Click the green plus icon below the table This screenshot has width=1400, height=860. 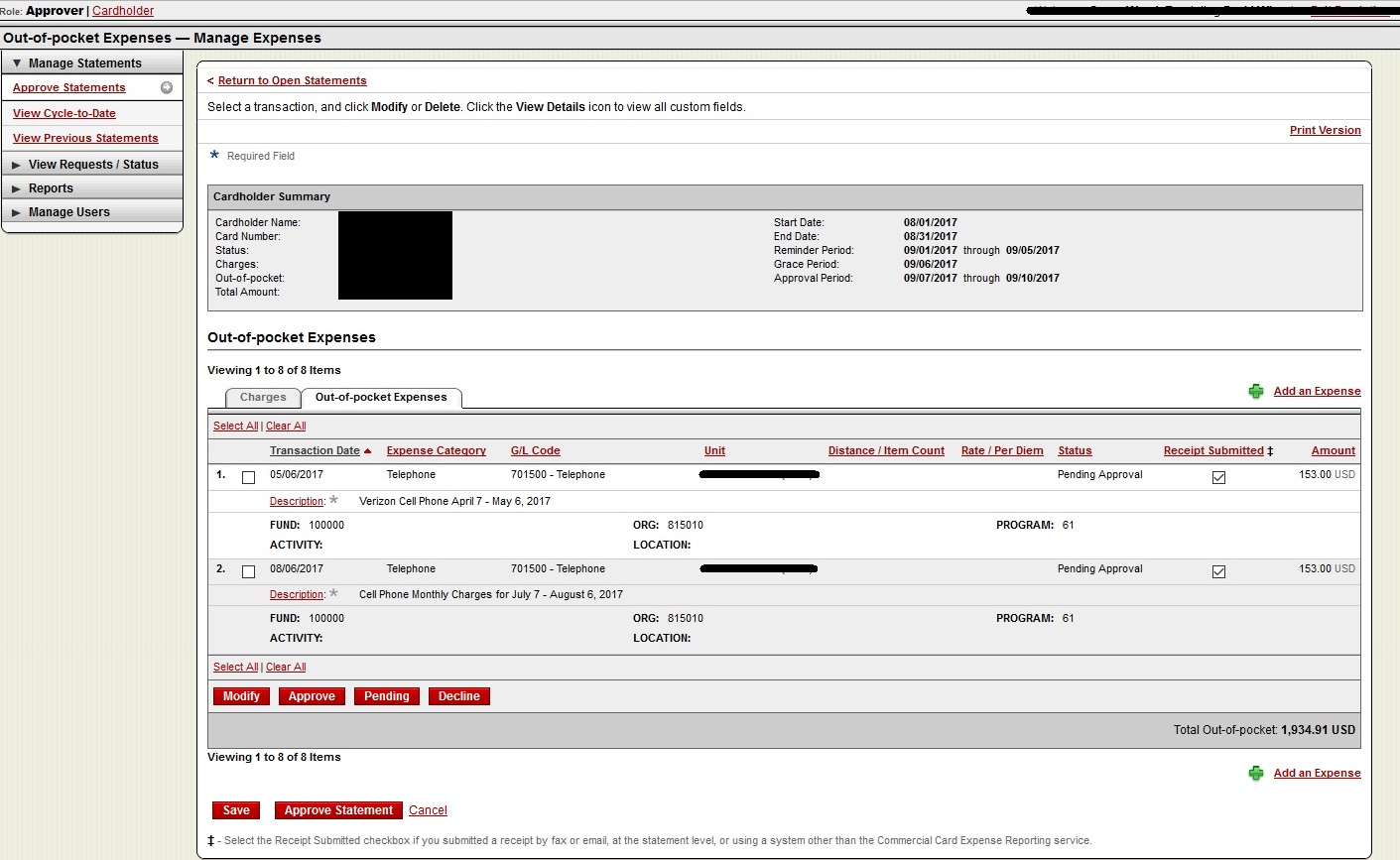coord(1256,773)
